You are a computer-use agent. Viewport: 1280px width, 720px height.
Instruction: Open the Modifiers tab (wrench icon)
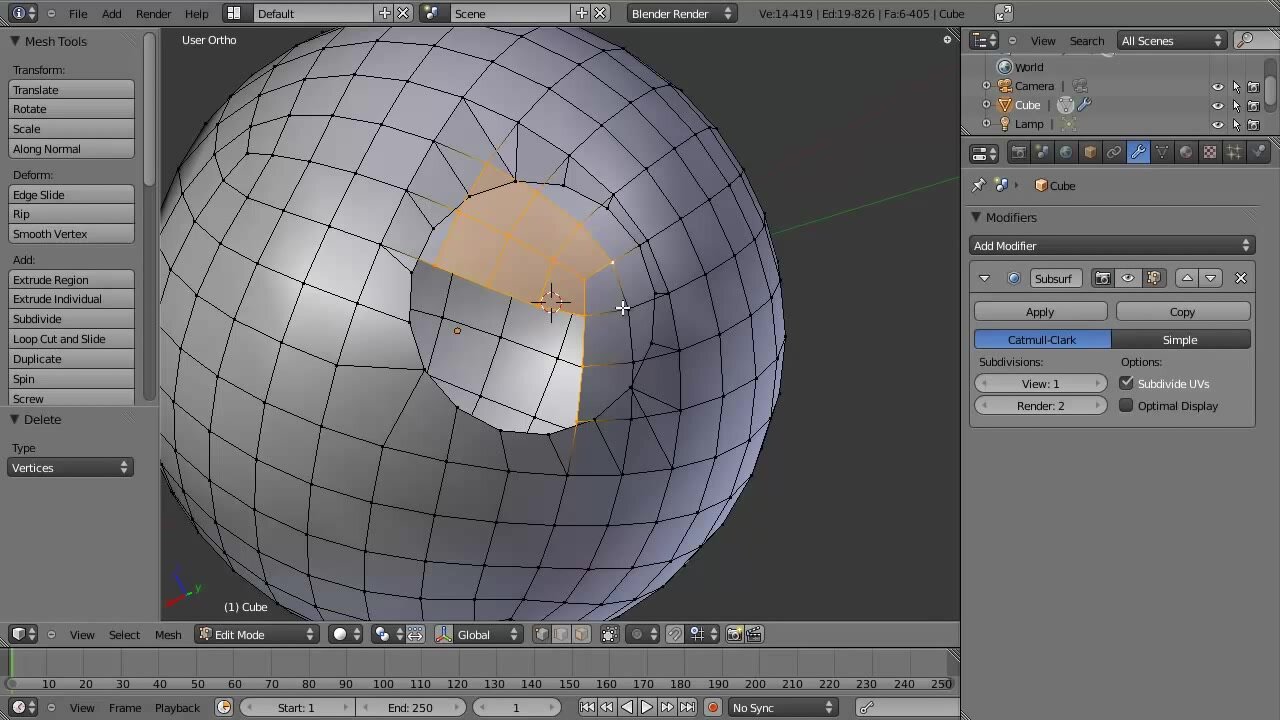[x=1138, y=152]
